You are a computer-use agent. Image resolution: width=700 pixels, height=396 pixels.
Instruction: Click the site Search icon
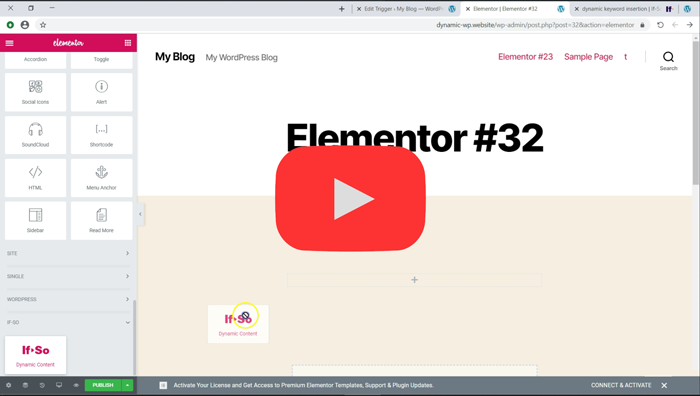click(668, 61)
